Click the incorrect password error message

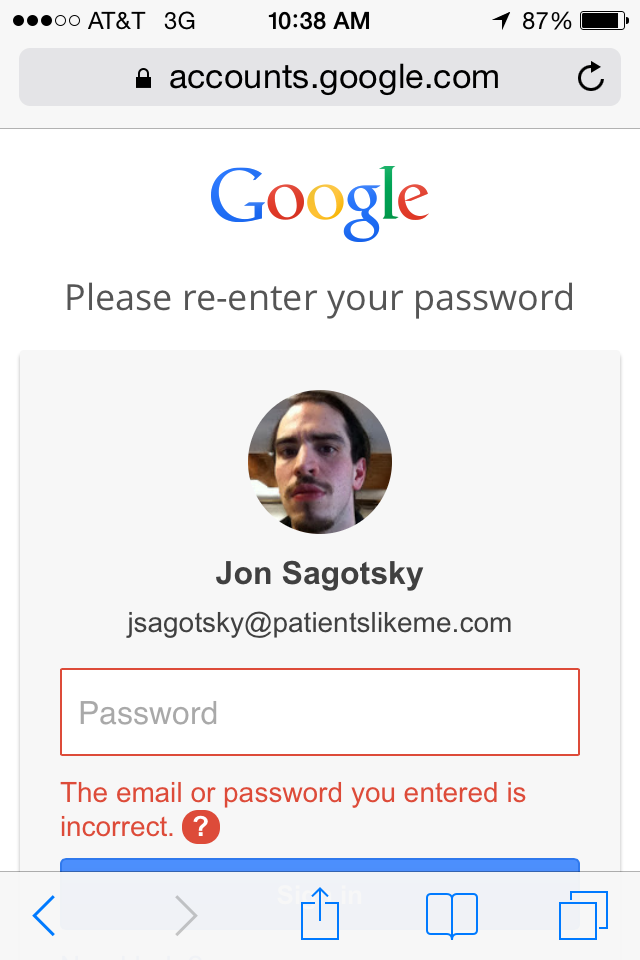coord(292,794)
